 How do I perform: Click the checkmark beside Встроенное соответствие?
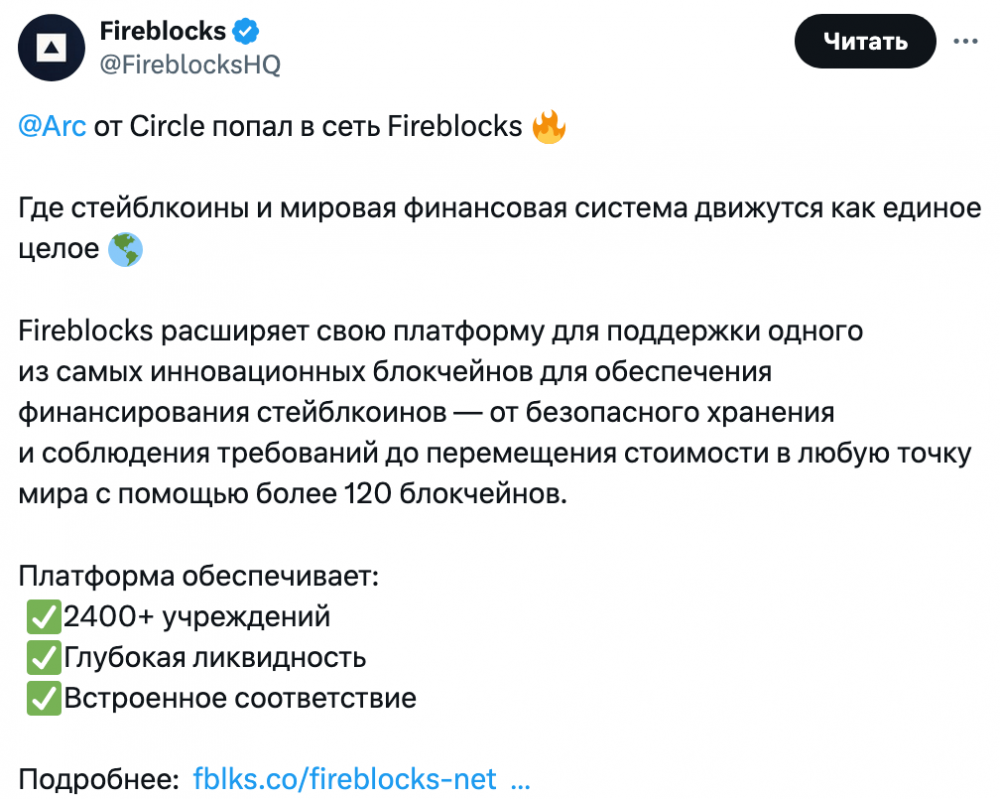point(43,697)
